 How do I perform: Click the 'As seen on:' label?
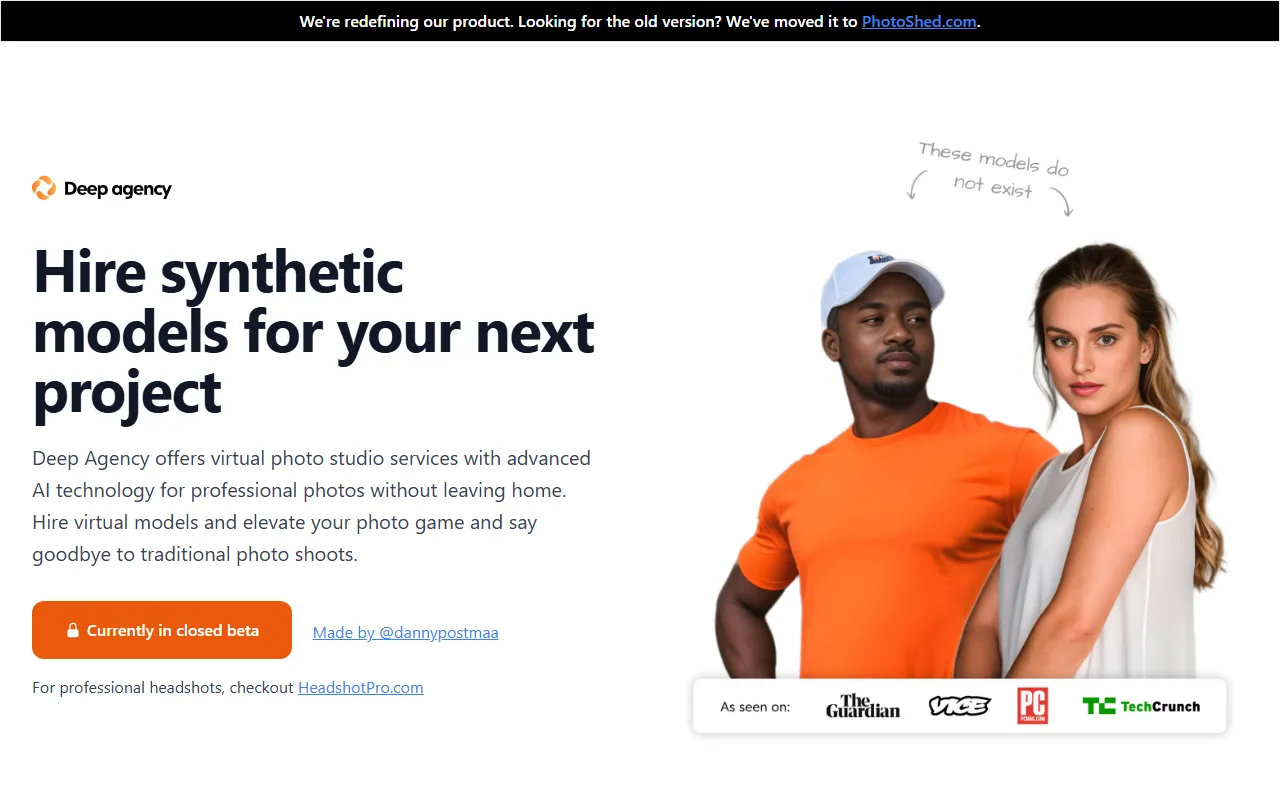pyautogui.click(x=755, y=707)
